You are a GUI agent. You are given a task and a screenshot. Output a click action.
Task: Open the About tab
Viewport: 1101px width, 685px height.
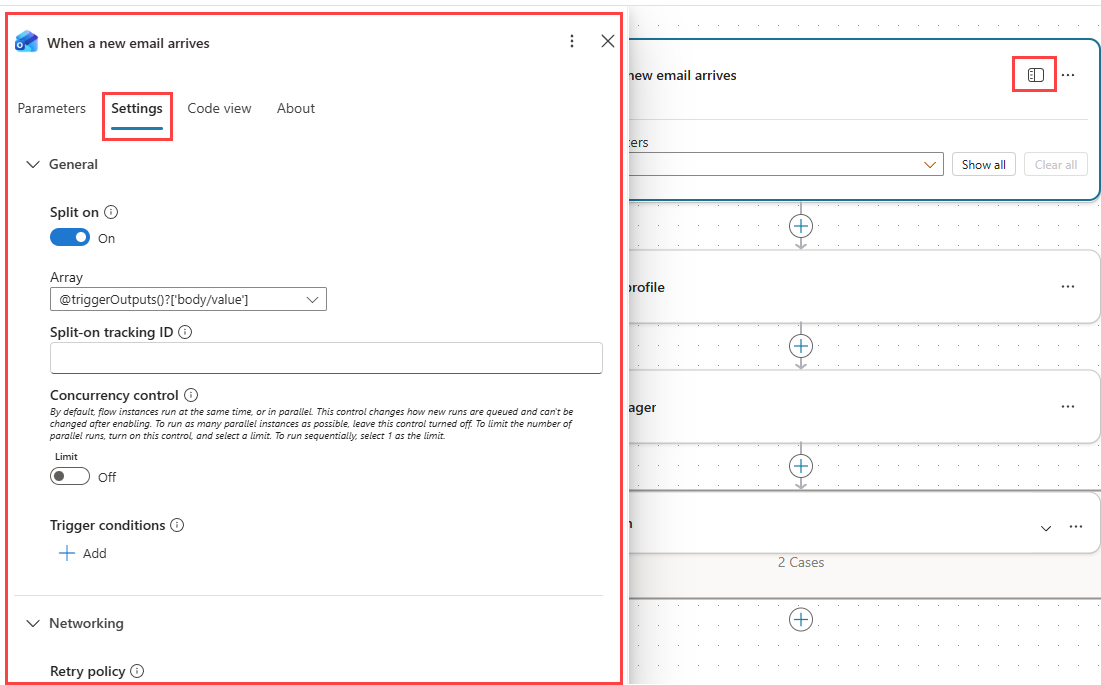296,108
